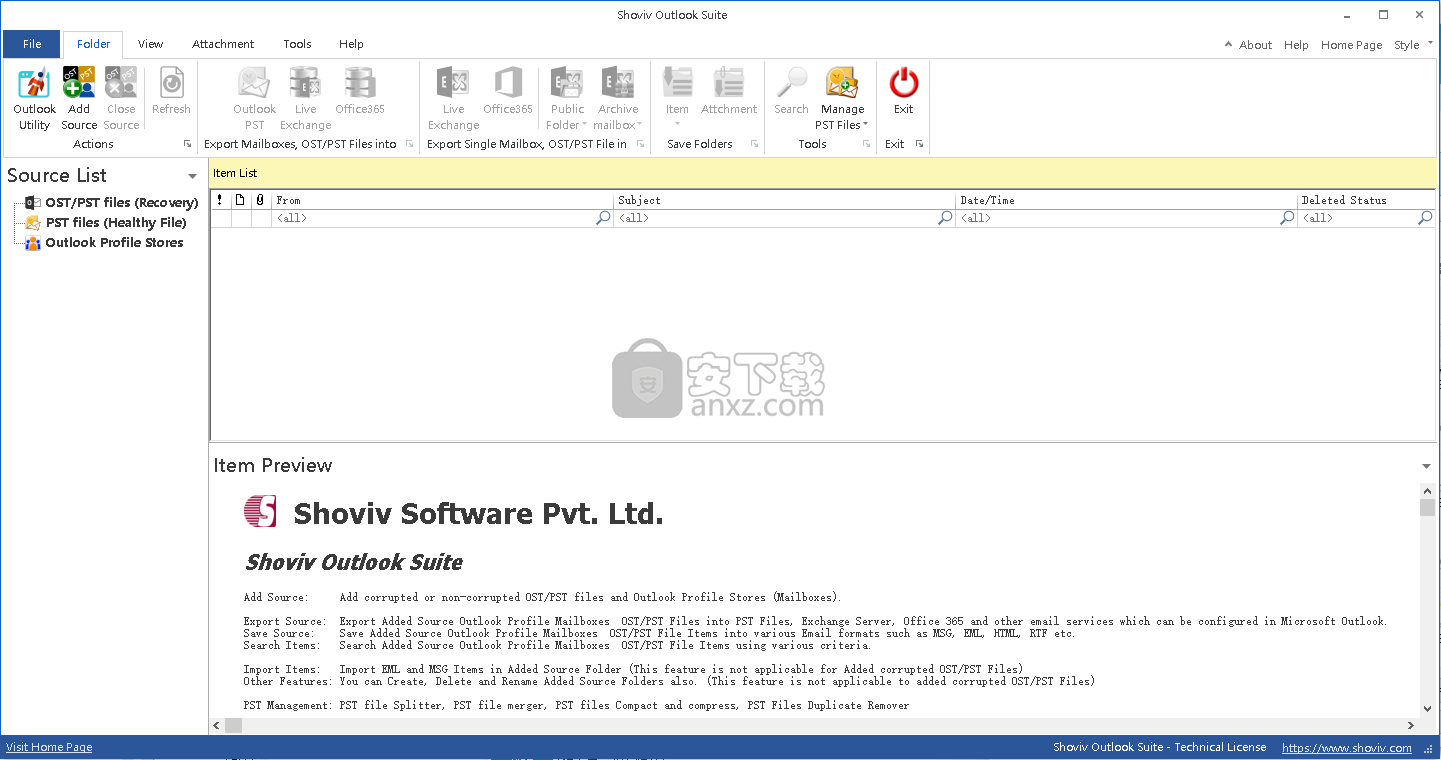Click the top-right Help button
The height and width of the screenshot is (760, 1441).
click(x=1296, y=45)
